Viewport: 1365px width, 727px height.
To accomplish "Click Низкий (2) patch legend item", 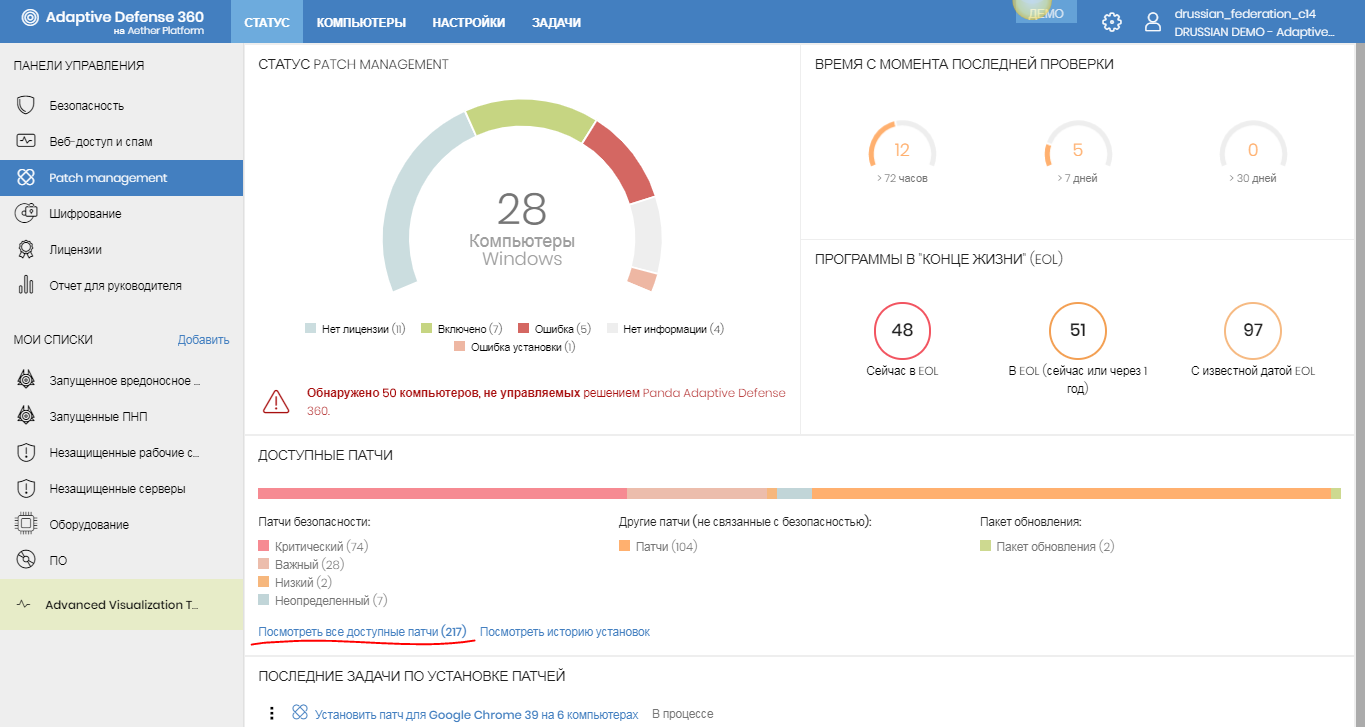I will (295, 582).
